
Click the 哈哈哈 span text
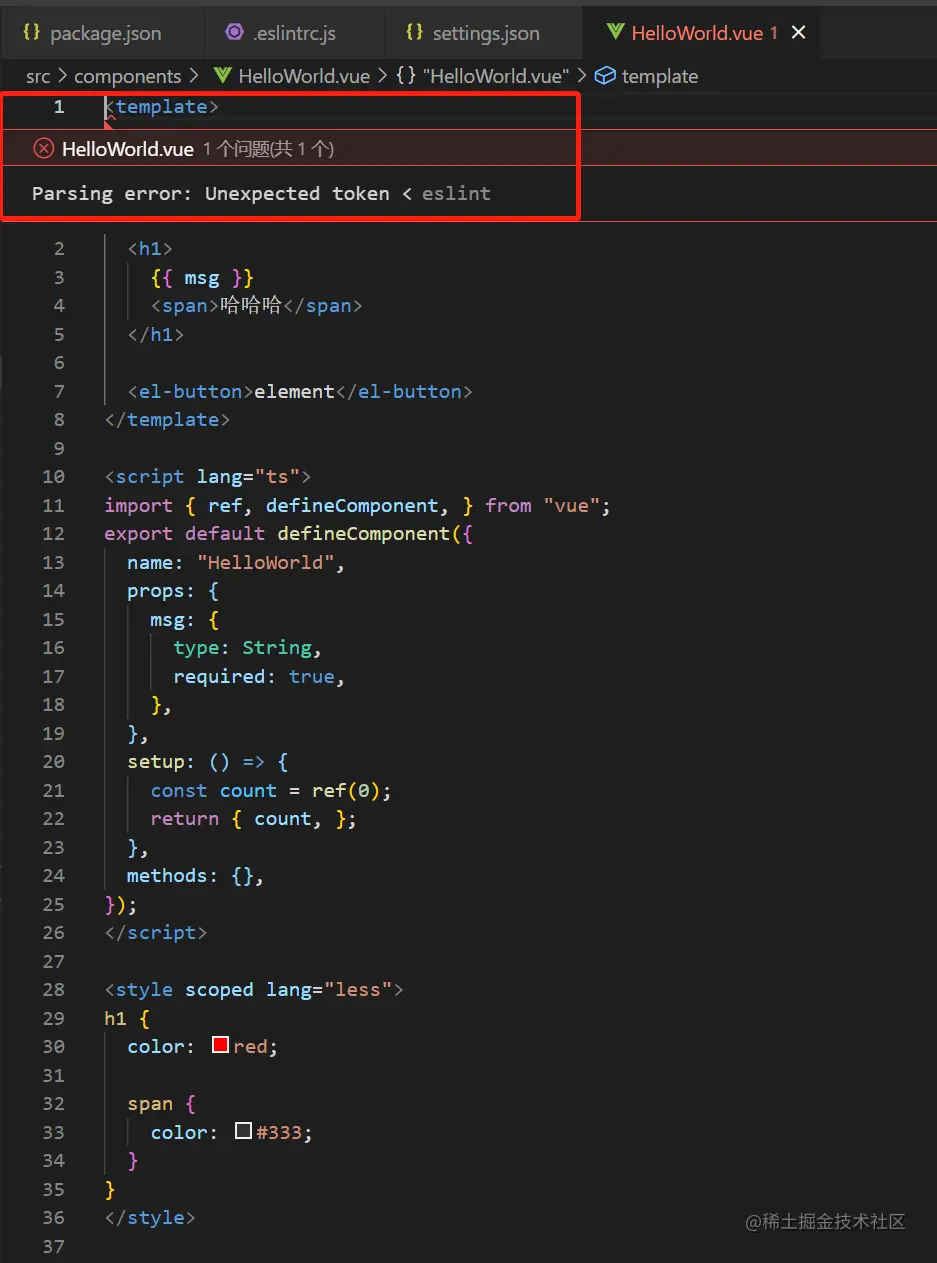tap(252, 305)
